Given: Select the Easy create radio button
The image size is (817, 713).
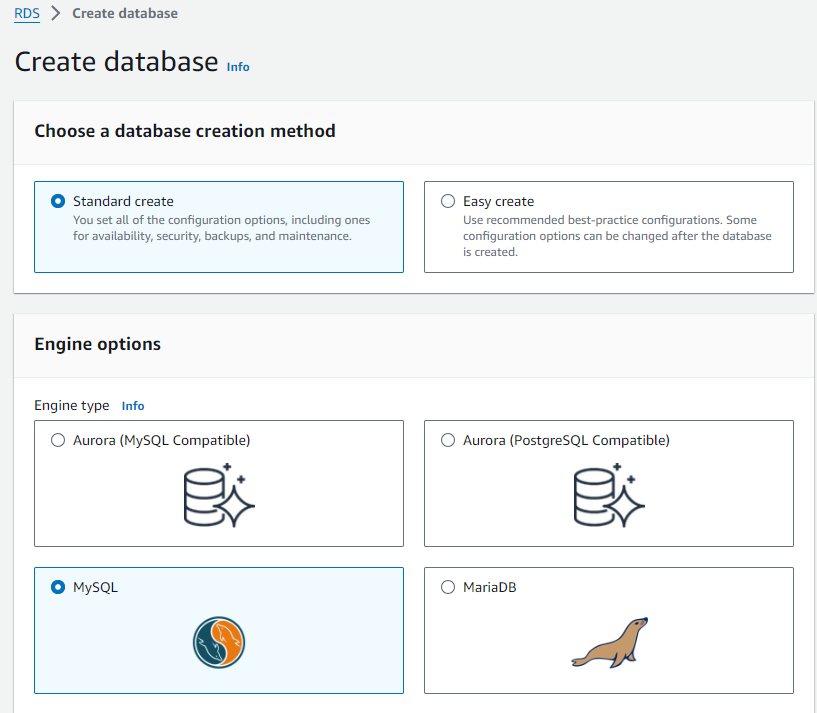Looking at the screenshot, I should tap(448, 201).
